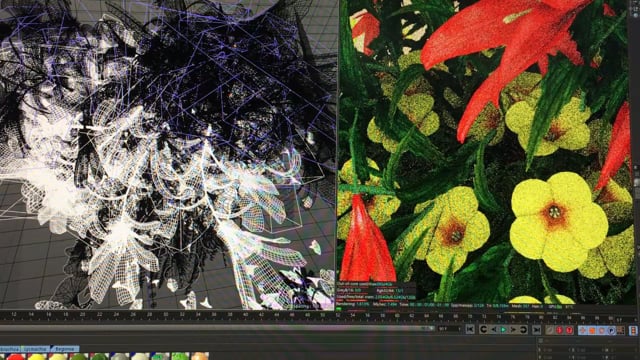The height and width of the screenshot is (360, 640).
Task: Select the orange material swatch
Action: tap(200, 357)
